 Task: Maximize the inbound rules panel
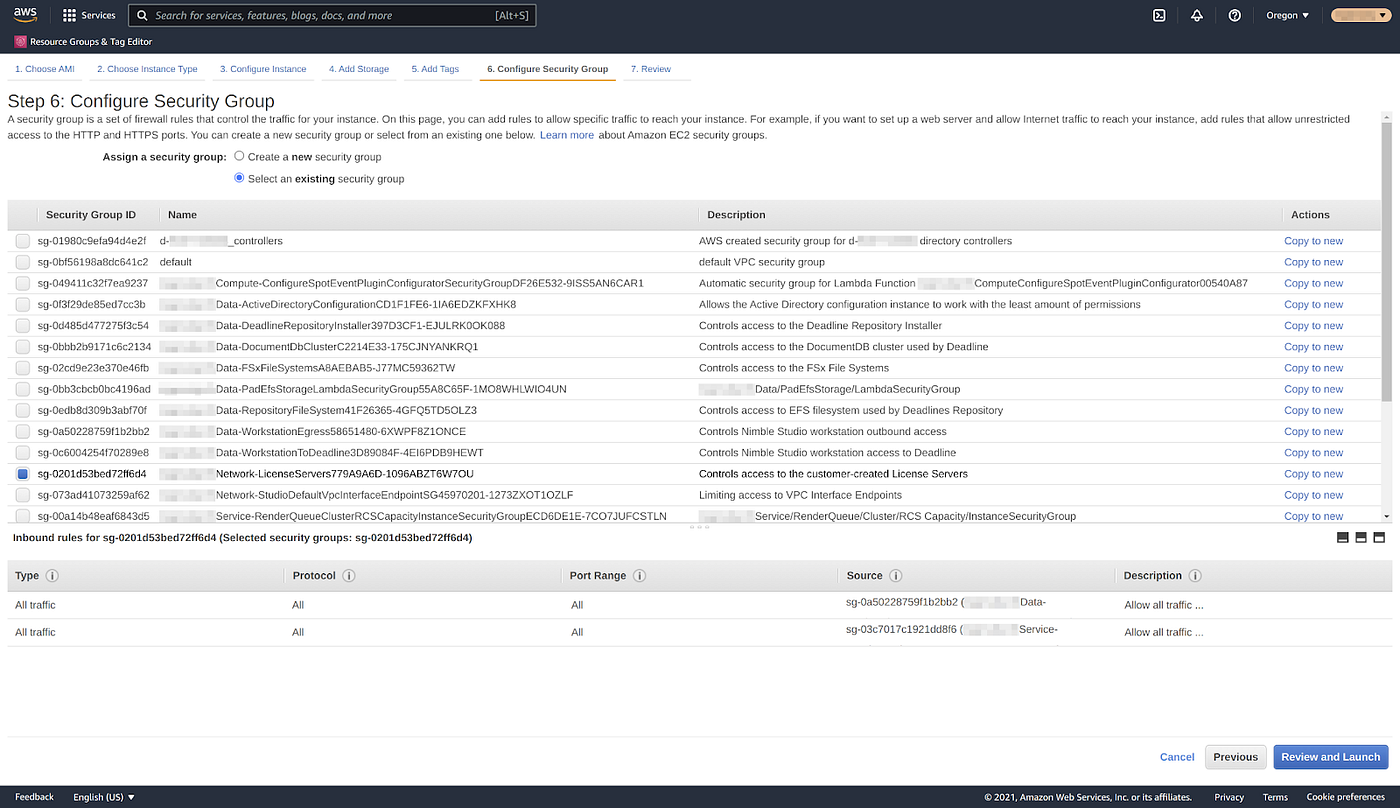[1379, 538]
